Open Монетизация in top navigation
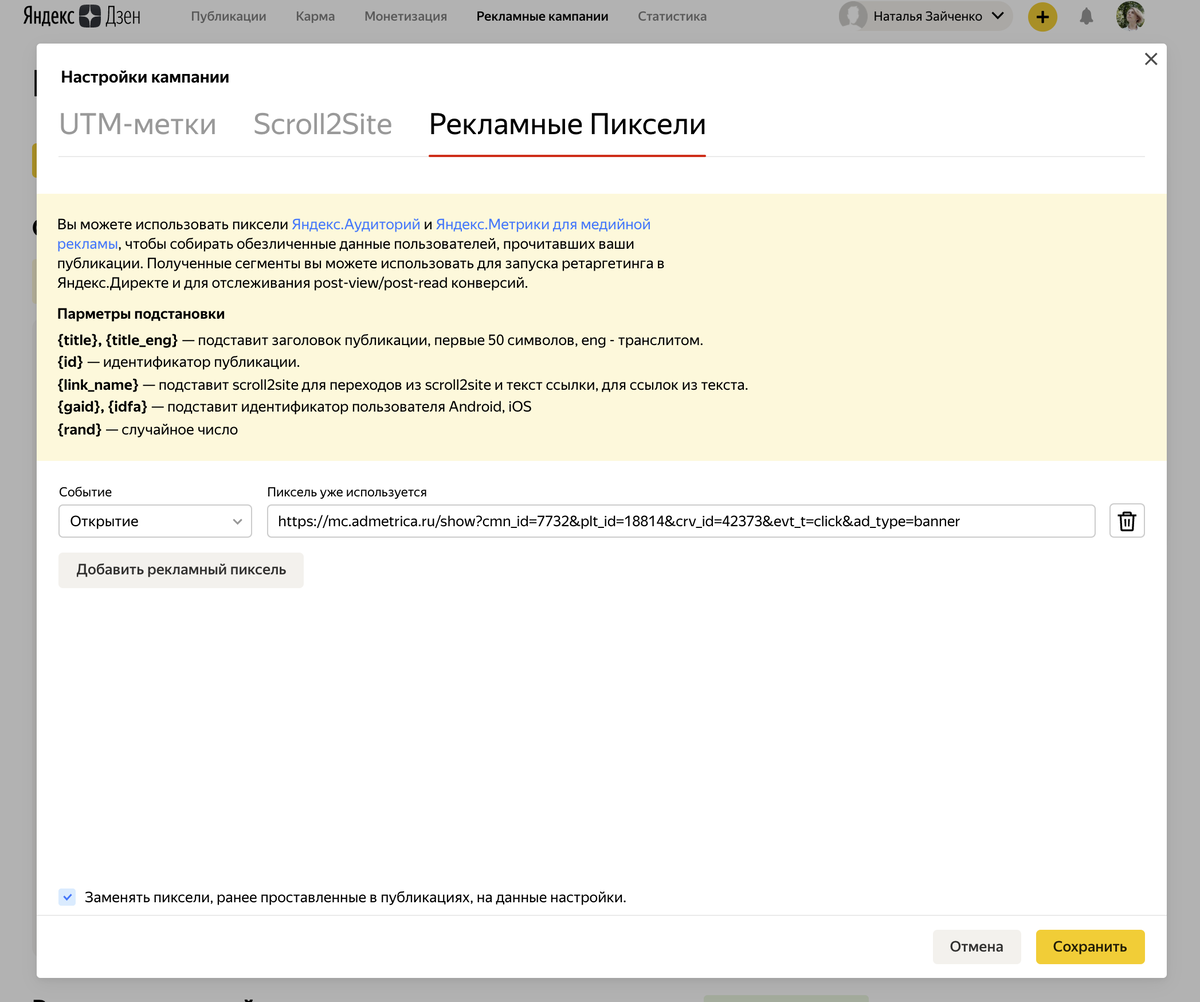 [x=406, y=16]
